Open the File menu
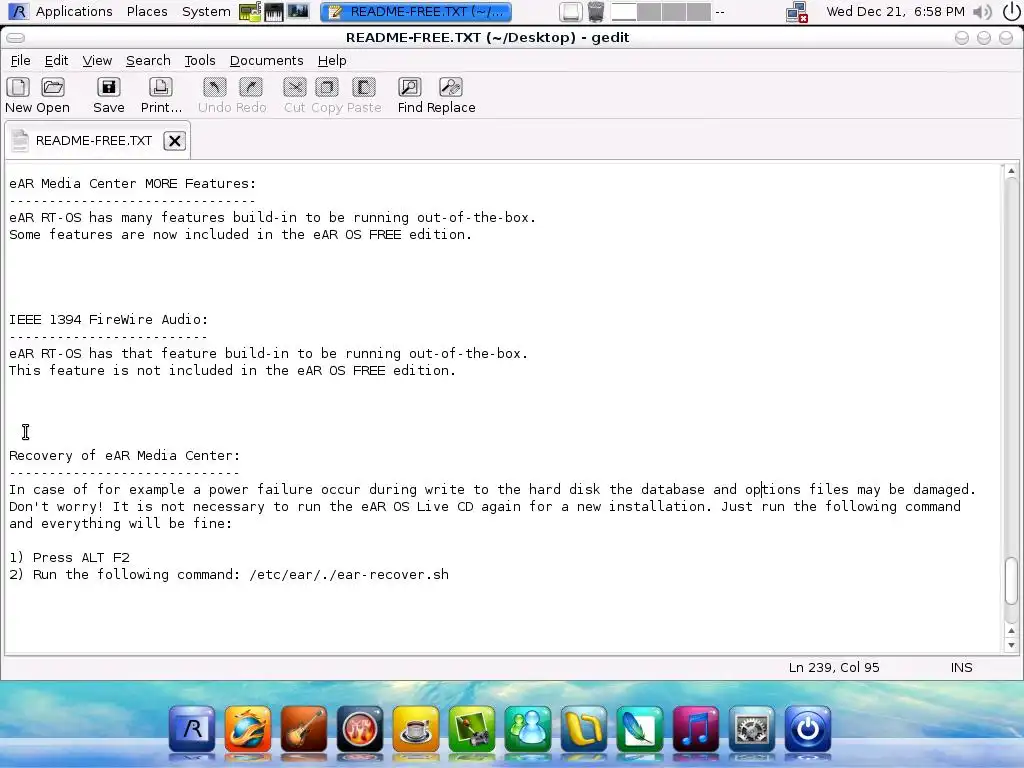 pyautogui.click(x=20, y=61)
